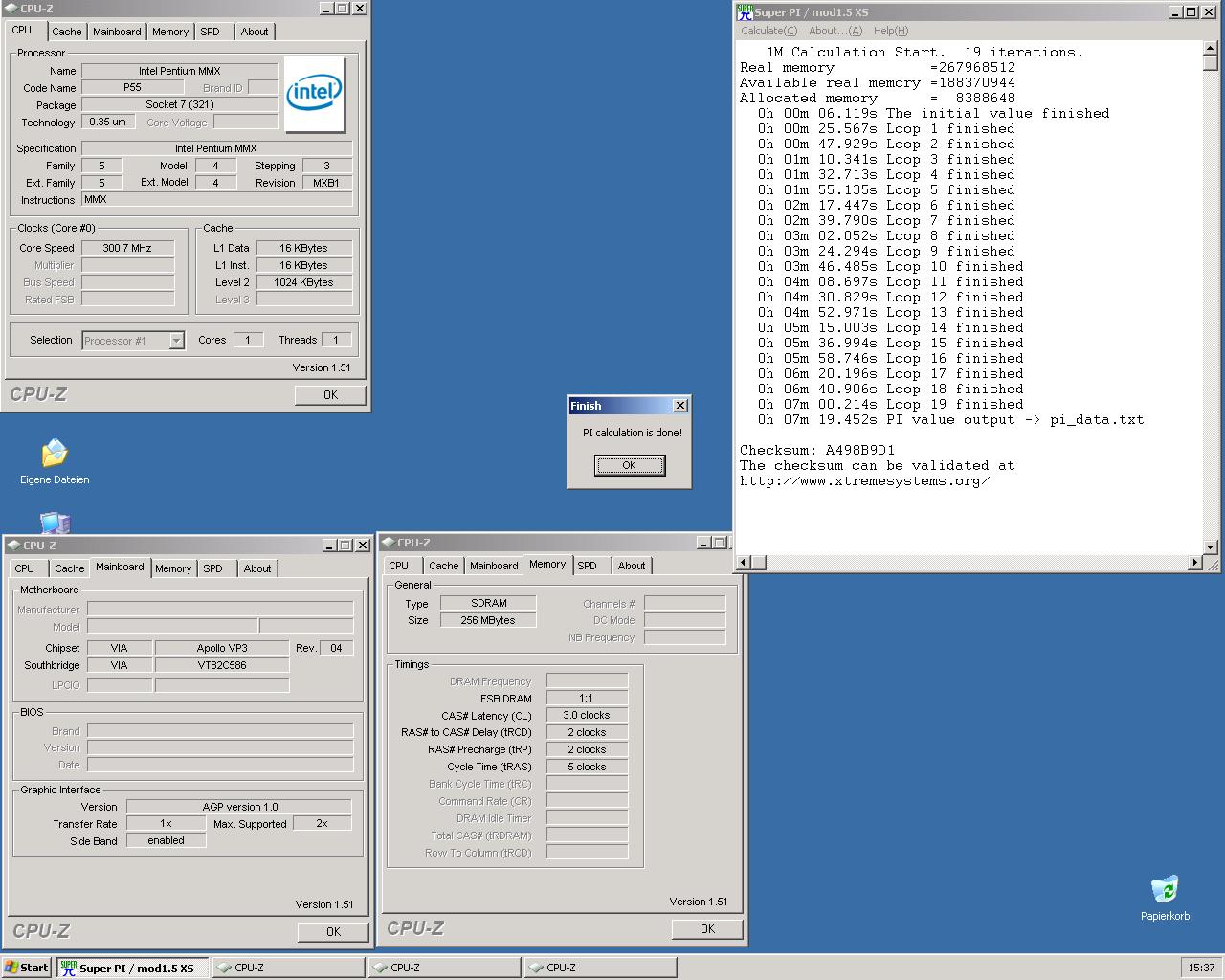
Task: Select CPU tab in Mainboard CPU-Z window
Action: pyautogui.click(x=25, y=568)
